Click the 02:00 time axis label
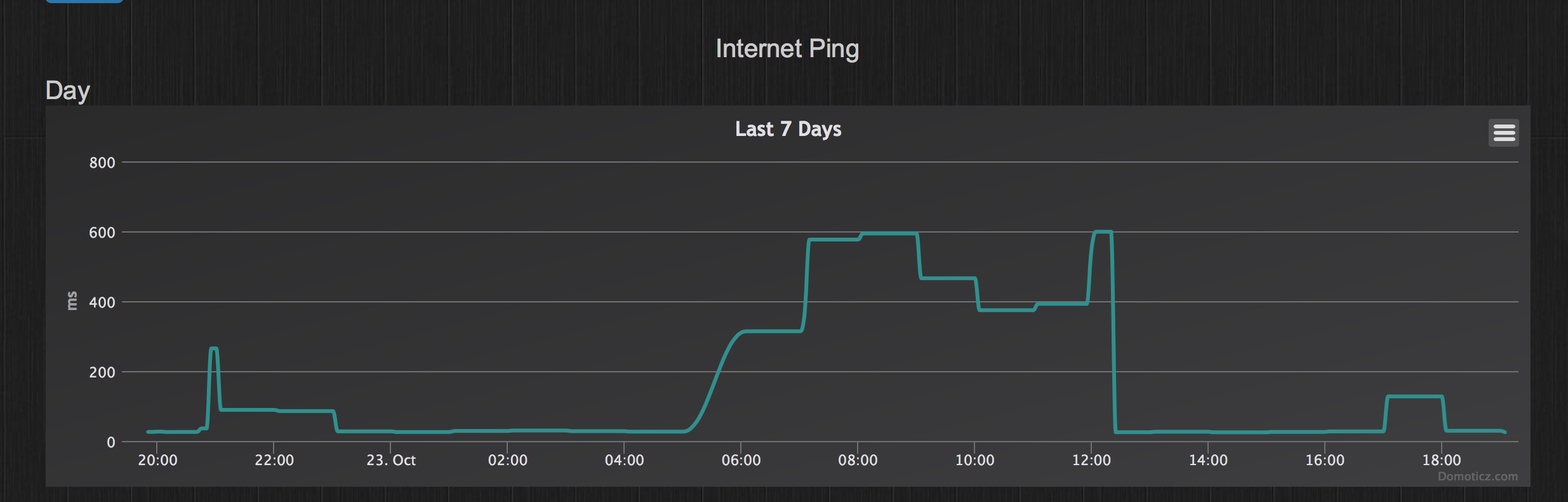Screen dimensions: 1568x502 (x=508, y=460)
